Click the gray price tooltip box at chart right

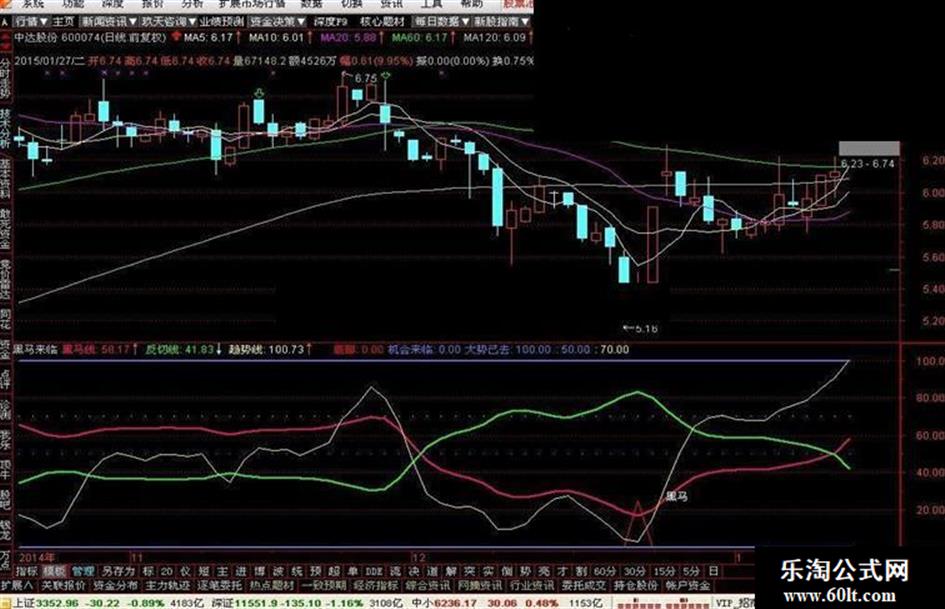(x=869, y=148)
